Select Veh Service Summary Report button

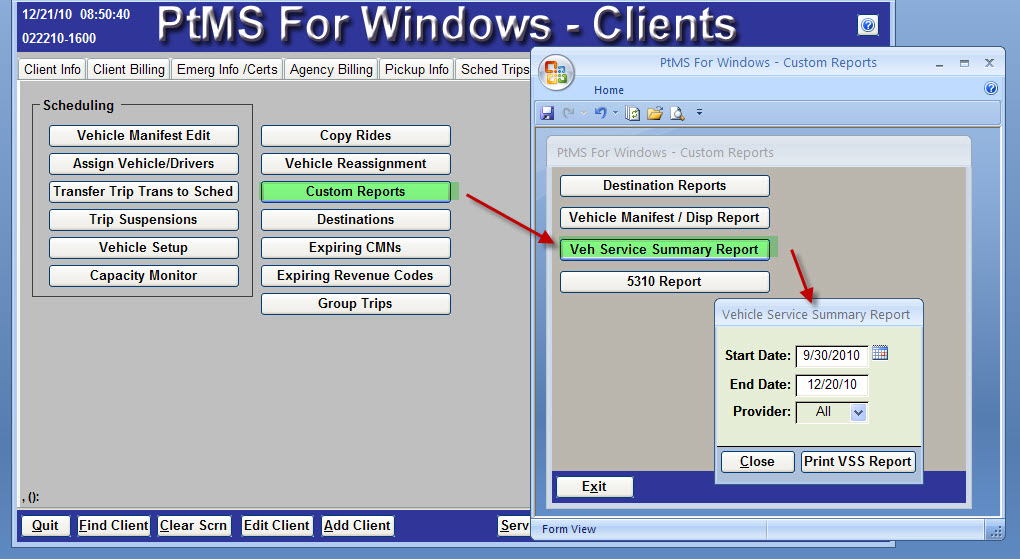(665, 249)
